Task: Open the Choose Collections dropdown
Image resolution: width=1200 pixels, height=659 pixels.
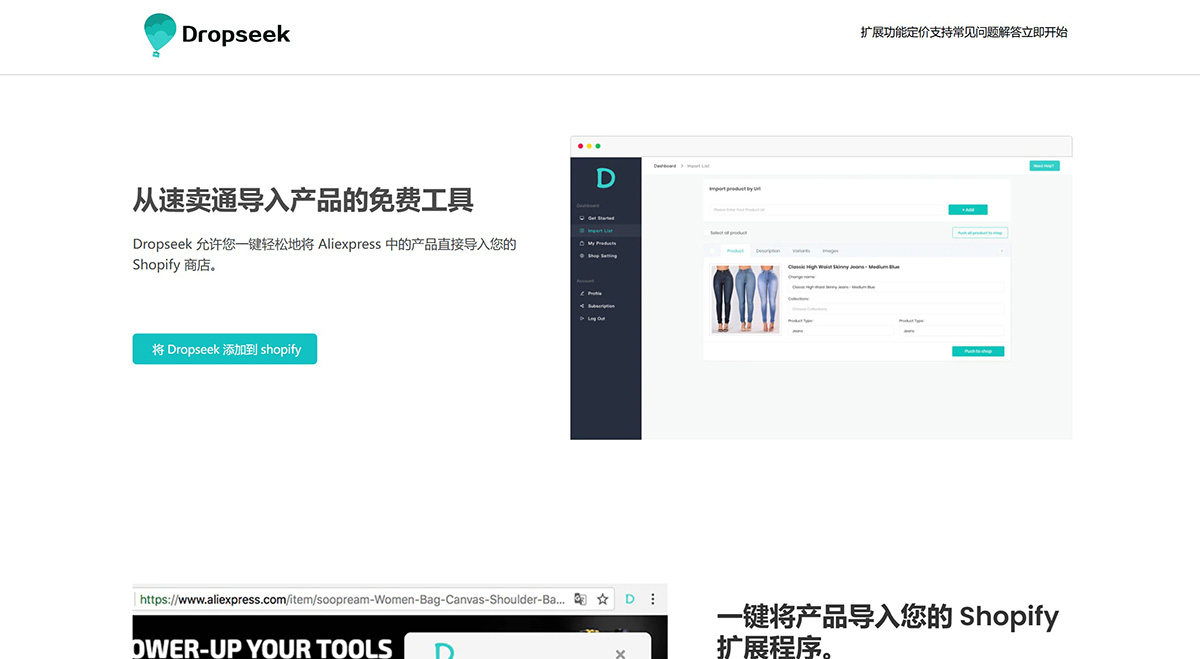Action: [x=895, y=308]
